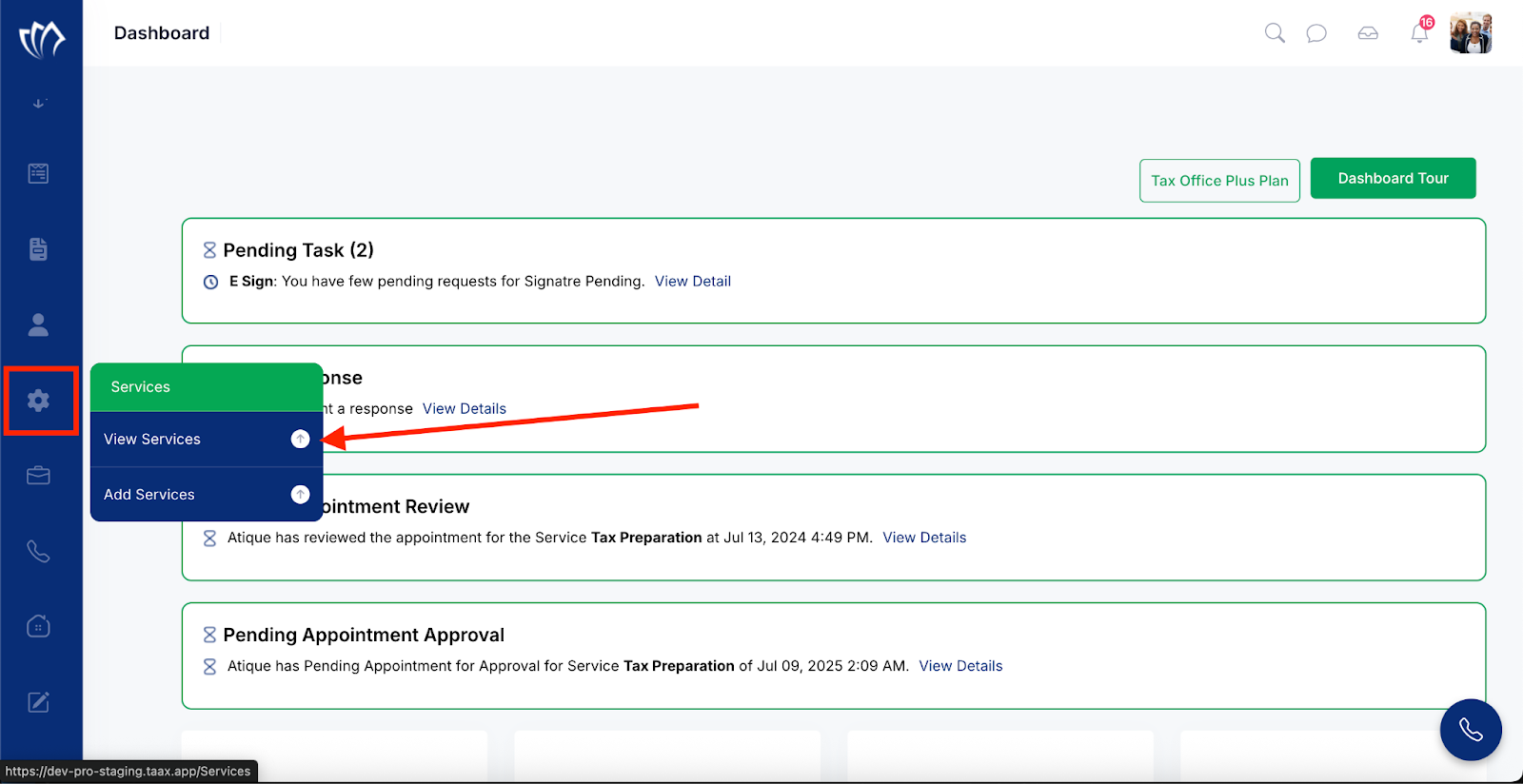Click the Dashboard page title
Image resolution: width=1523 pixels, height=784 pixels.
pyautogui.click(x=162, y=33)
